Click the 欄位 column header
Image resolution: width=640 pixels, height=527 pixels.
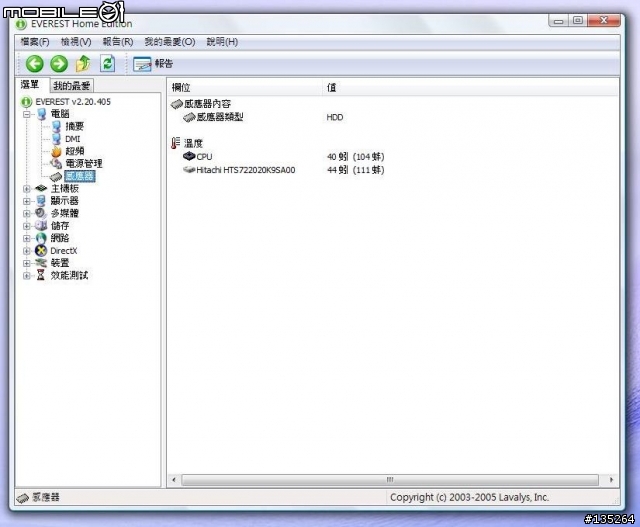[245, 87]
